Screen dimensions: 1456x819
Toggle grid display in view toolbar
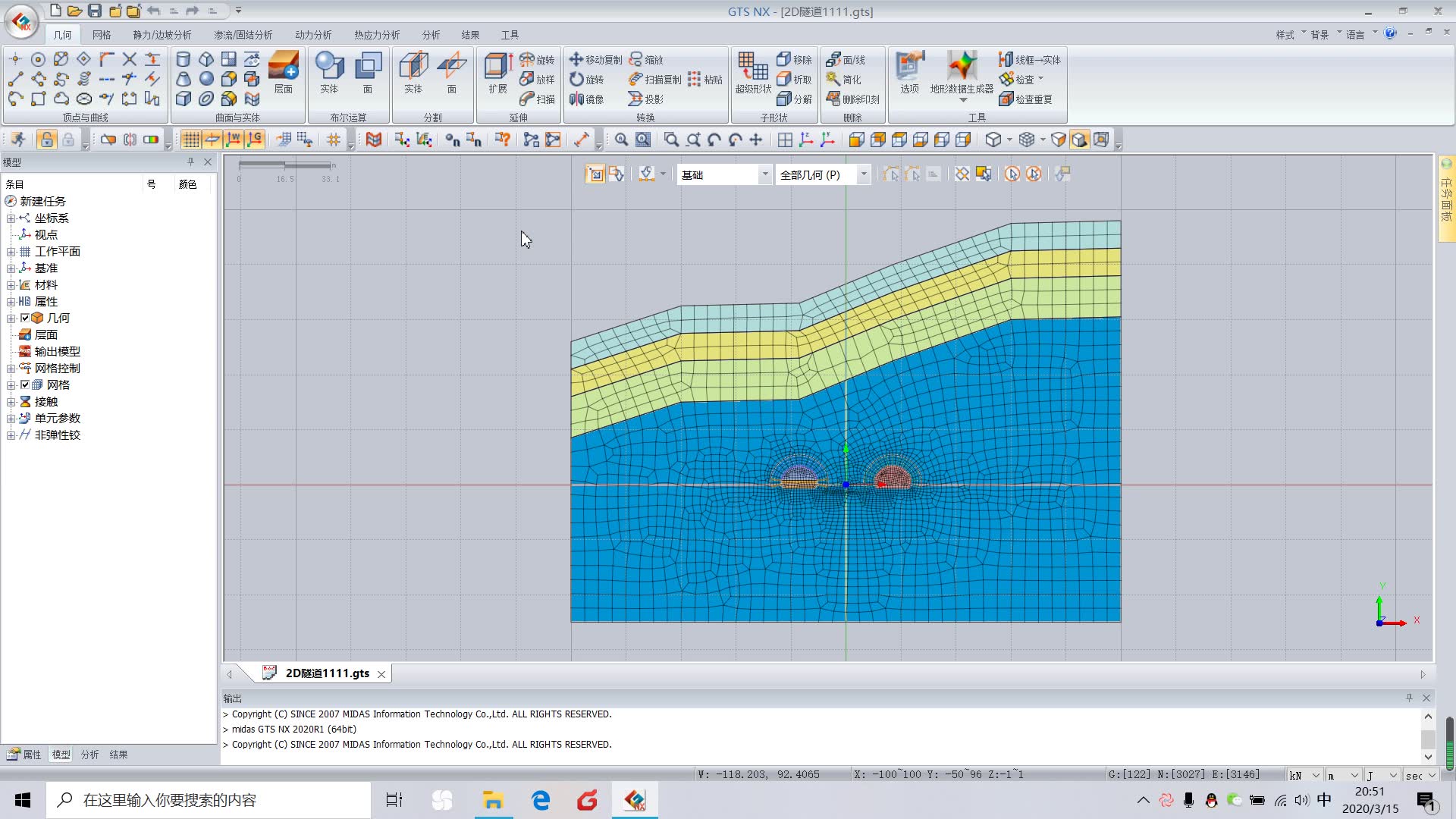tap(191, 140)
